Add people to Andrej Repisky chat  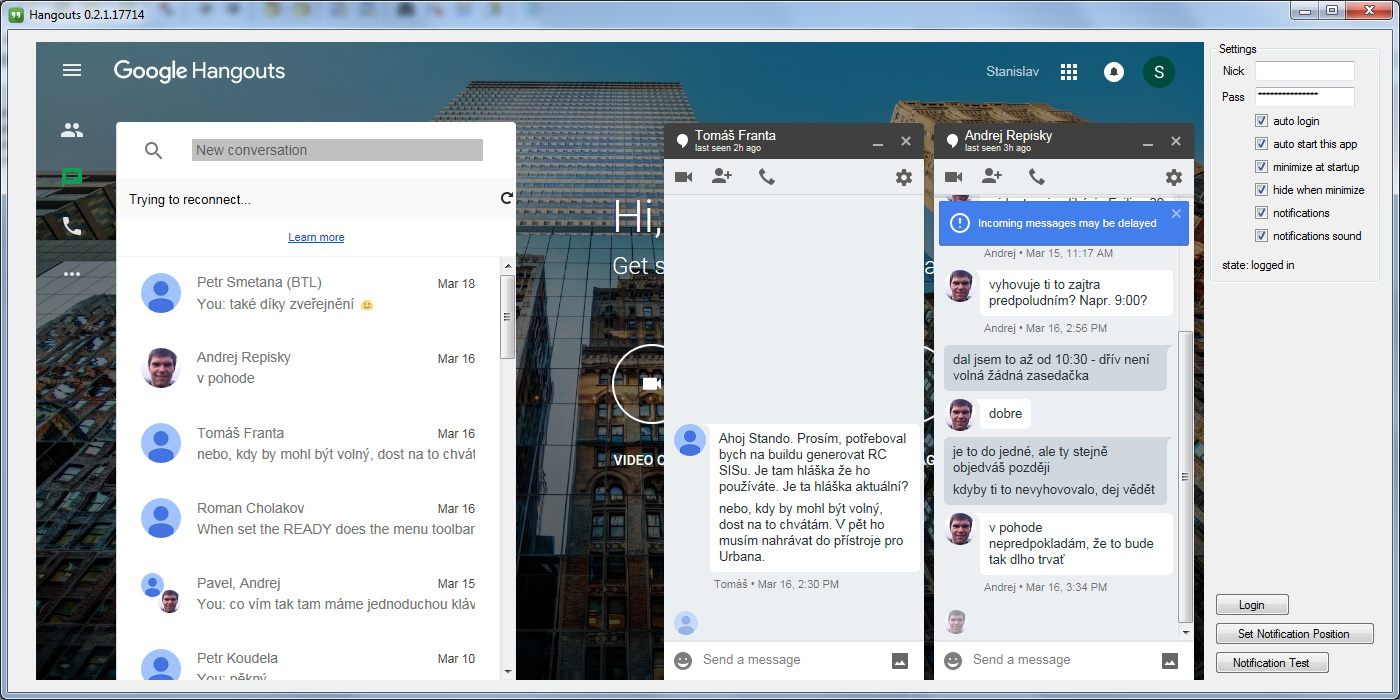pyautogui.click(x=992, y=177)
